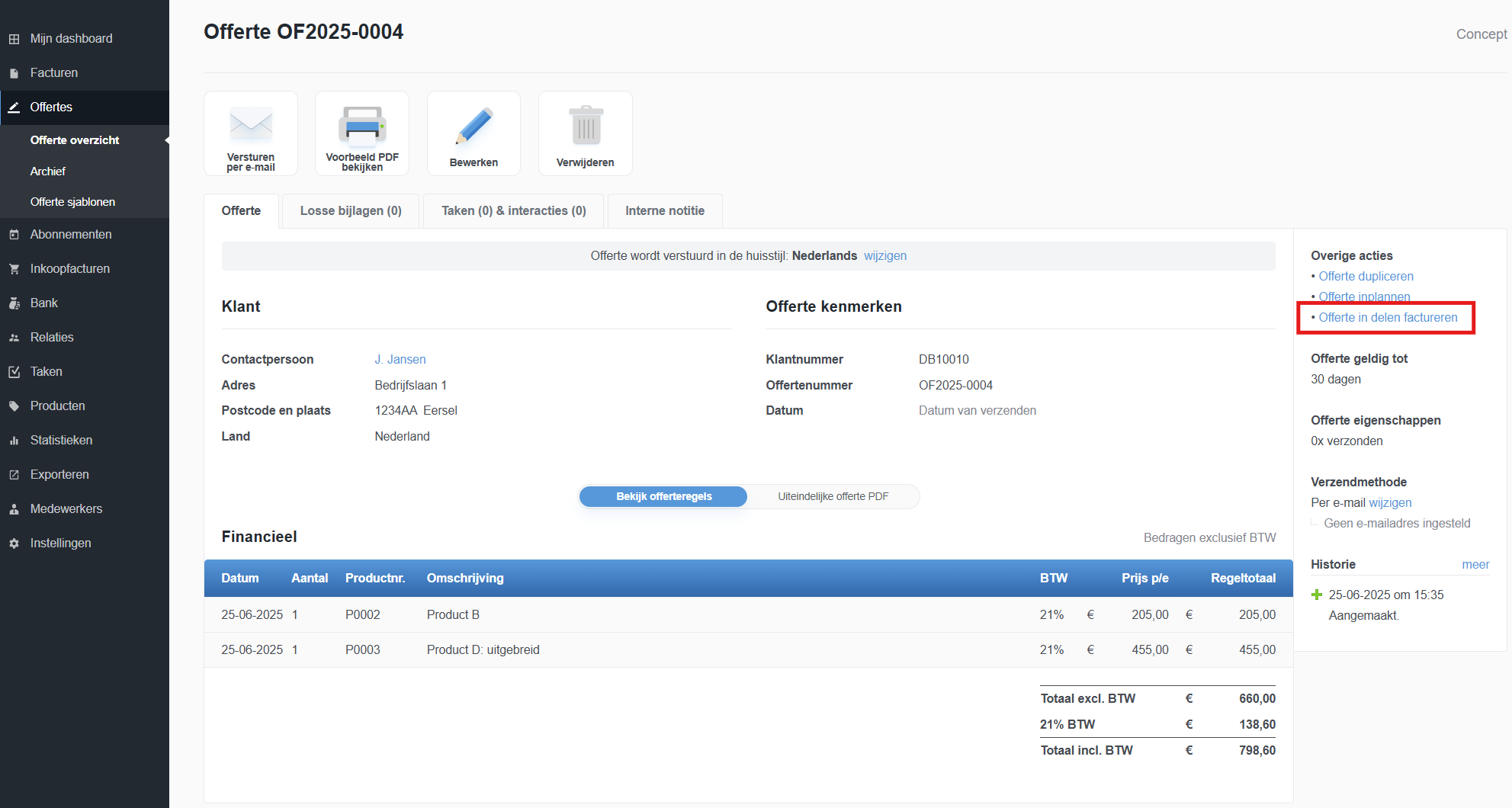
Task: Expand history with the meer link
Action: point(1475,565)
